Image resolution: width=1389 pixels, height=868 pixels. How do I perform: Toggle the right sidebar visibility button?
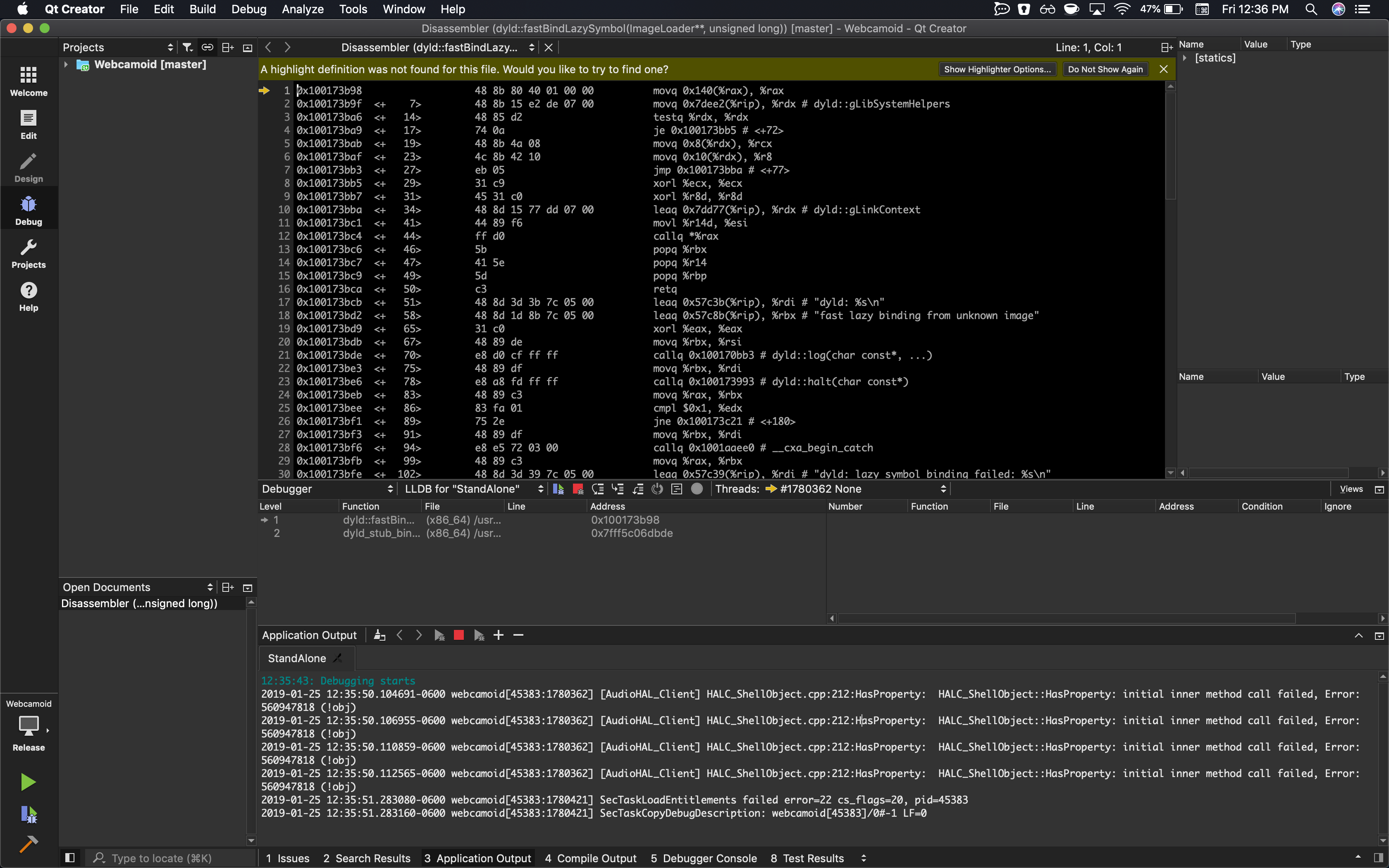tap(1378, 858)
